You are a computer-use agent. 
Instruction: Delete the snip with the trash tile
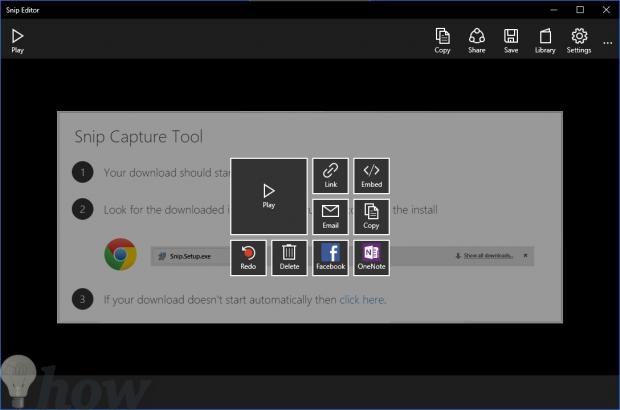coord(289,257)
